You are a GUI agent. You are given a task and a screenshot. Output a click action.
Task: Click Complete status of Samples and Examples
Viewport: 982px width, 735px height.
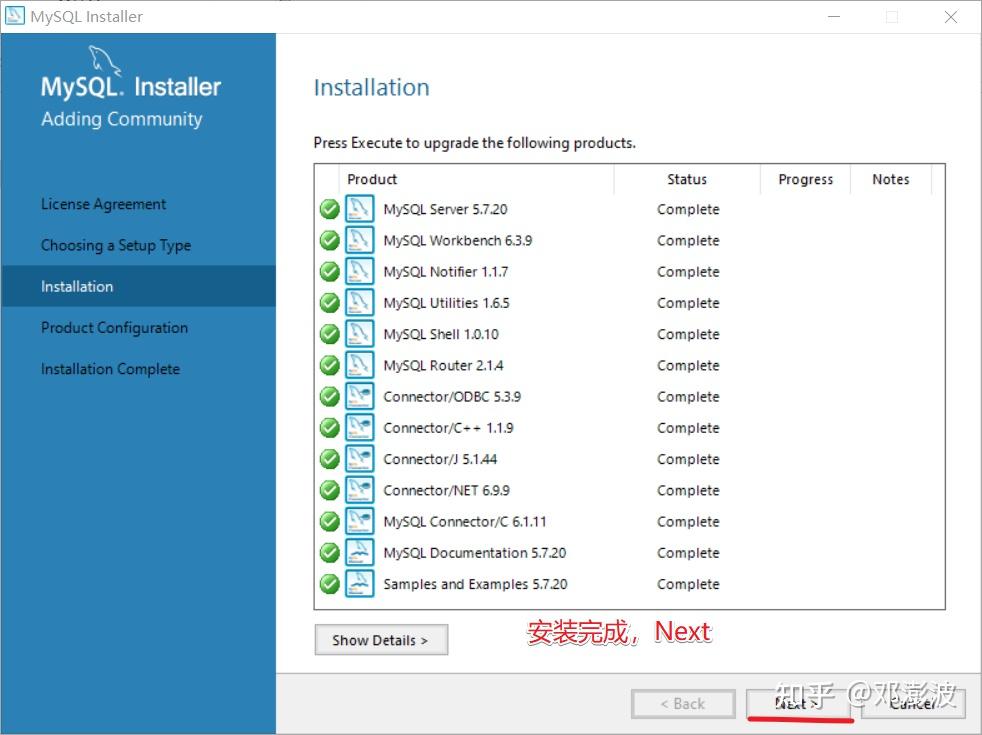688,585
